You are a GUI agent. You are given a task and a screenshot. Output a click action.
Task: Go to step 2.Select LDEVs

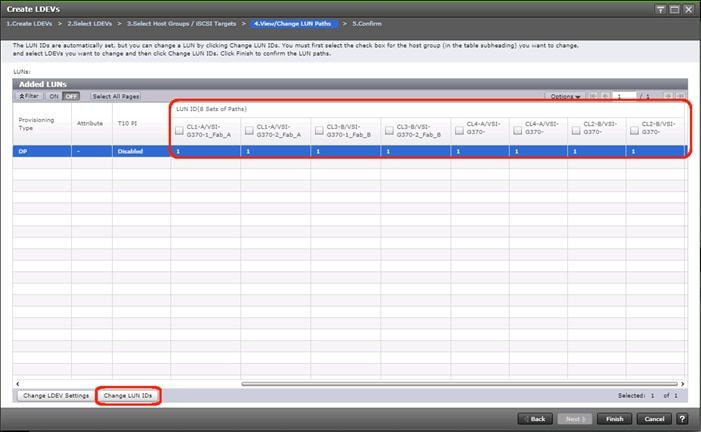tap(89, 24)
